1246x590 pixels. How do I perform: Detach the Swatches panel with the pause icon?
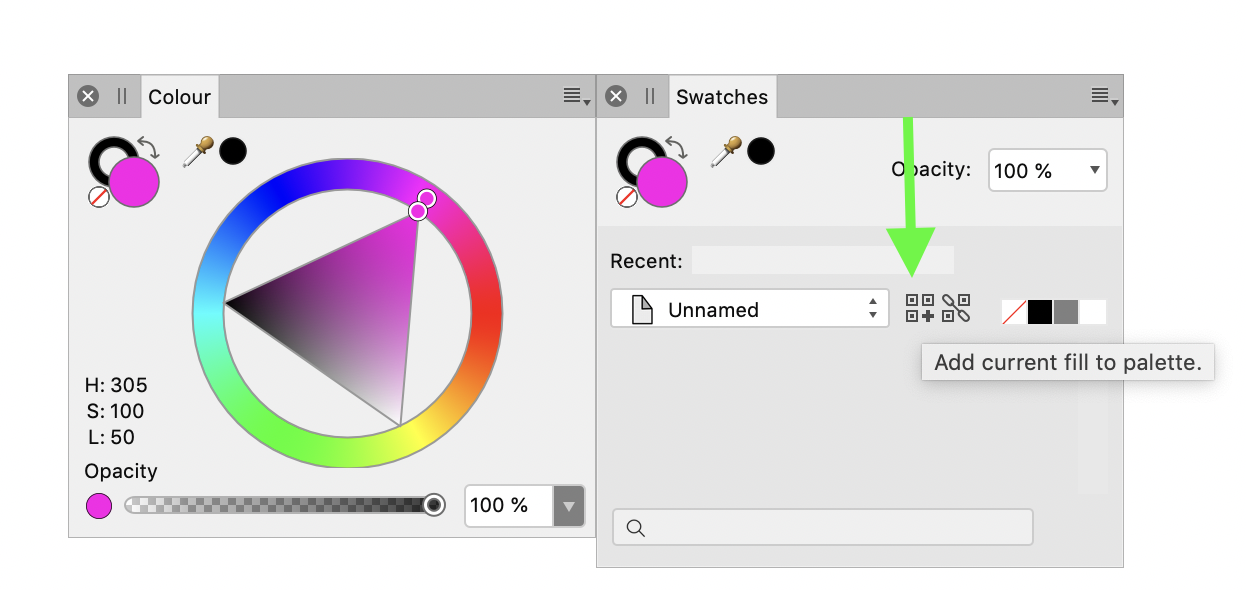coord(648,96)
